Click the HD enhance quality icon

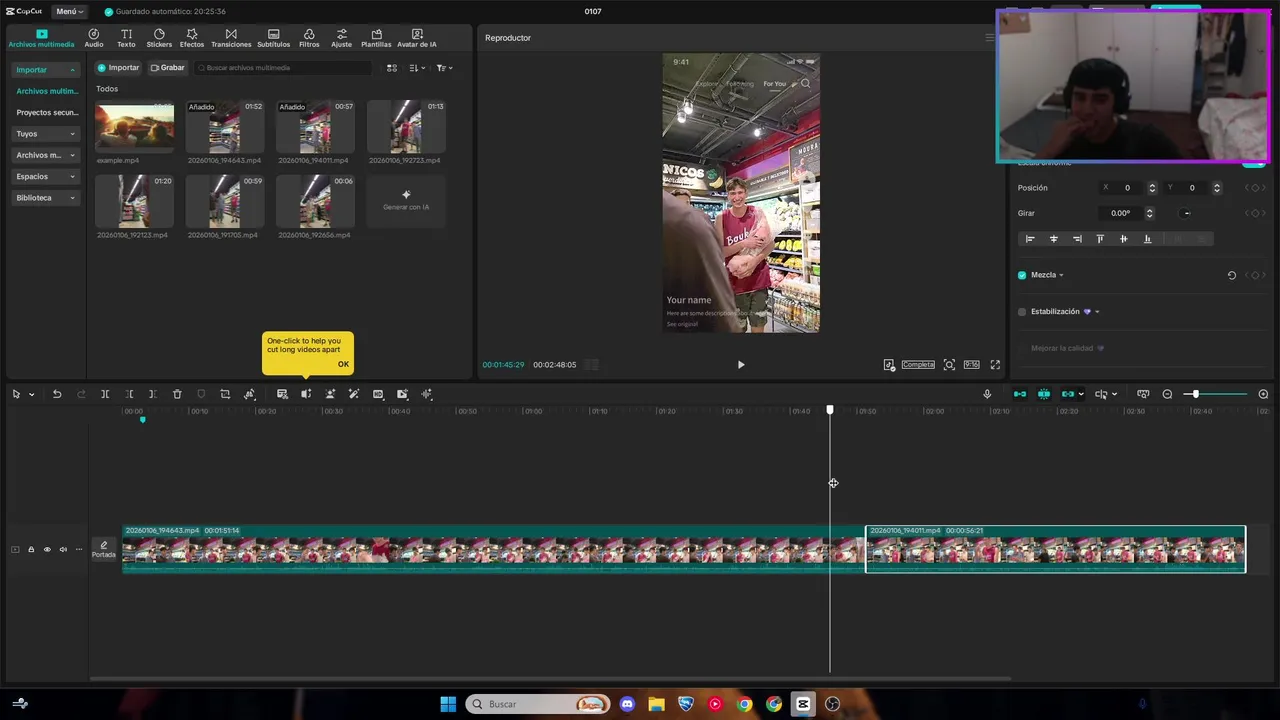pos(378,394)
